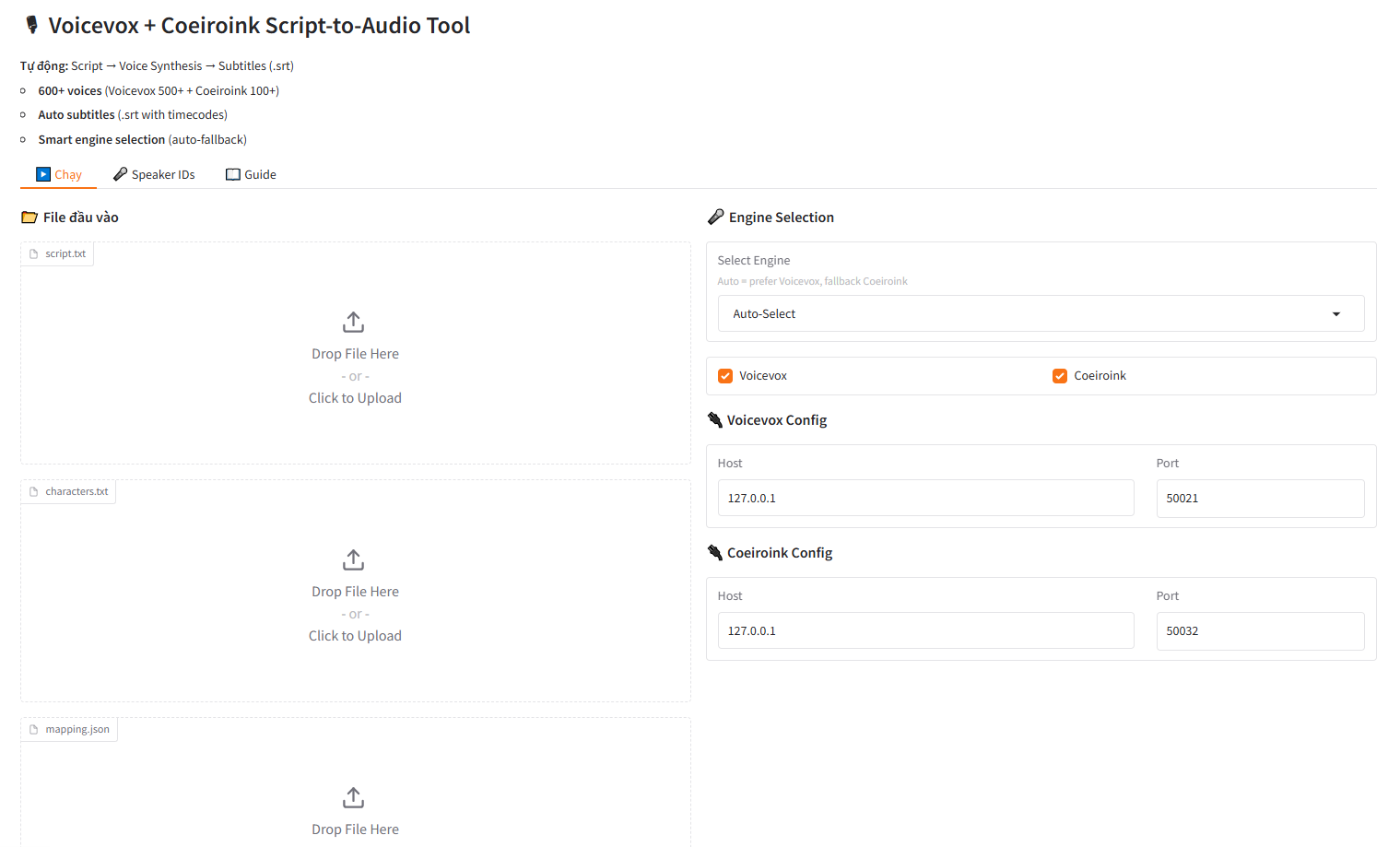This screenshot has width=1400, height=847.
Task: Click the '600+ voices' bullet text
Action: pyautogui.click(x=70, y=90)
